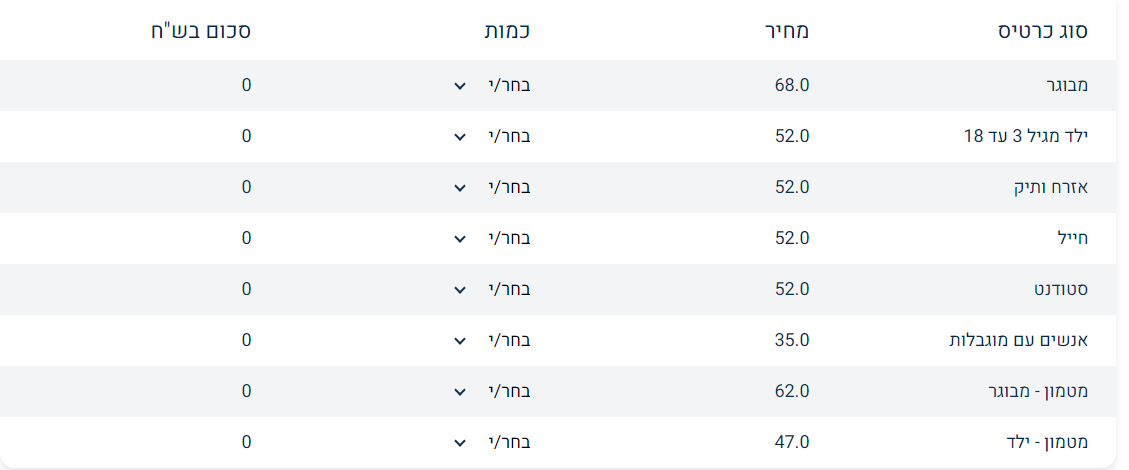Choose quantity for the סטודנט ticket
This screenshot has width=1129, height=470.
point(491,289)
